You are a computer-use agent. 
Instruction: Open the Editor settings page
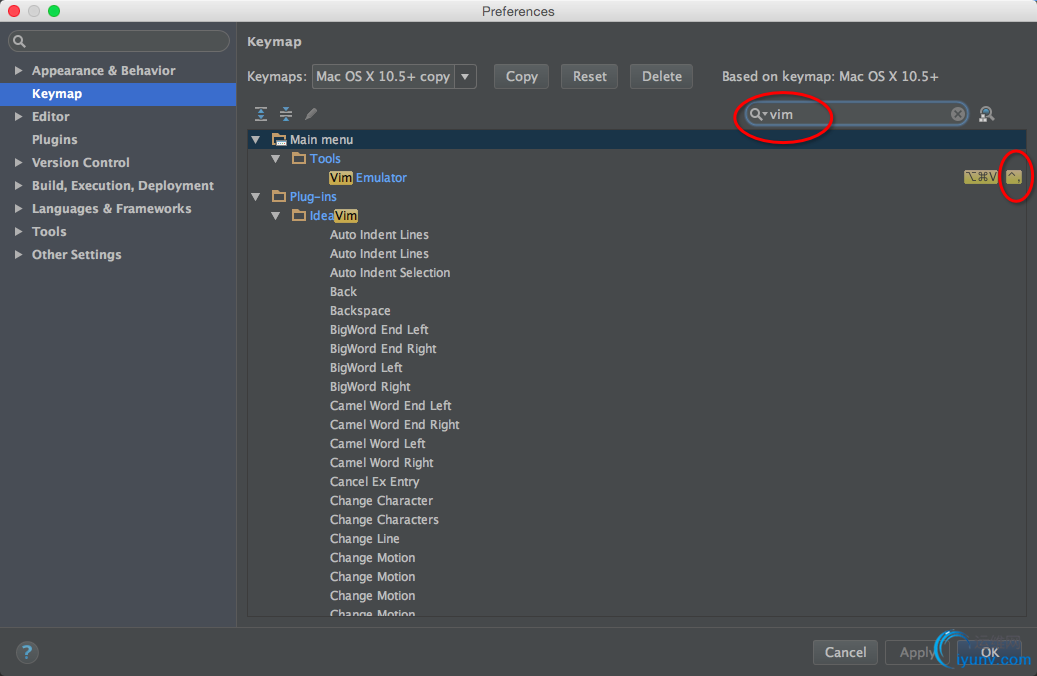[x=51, y=116]
